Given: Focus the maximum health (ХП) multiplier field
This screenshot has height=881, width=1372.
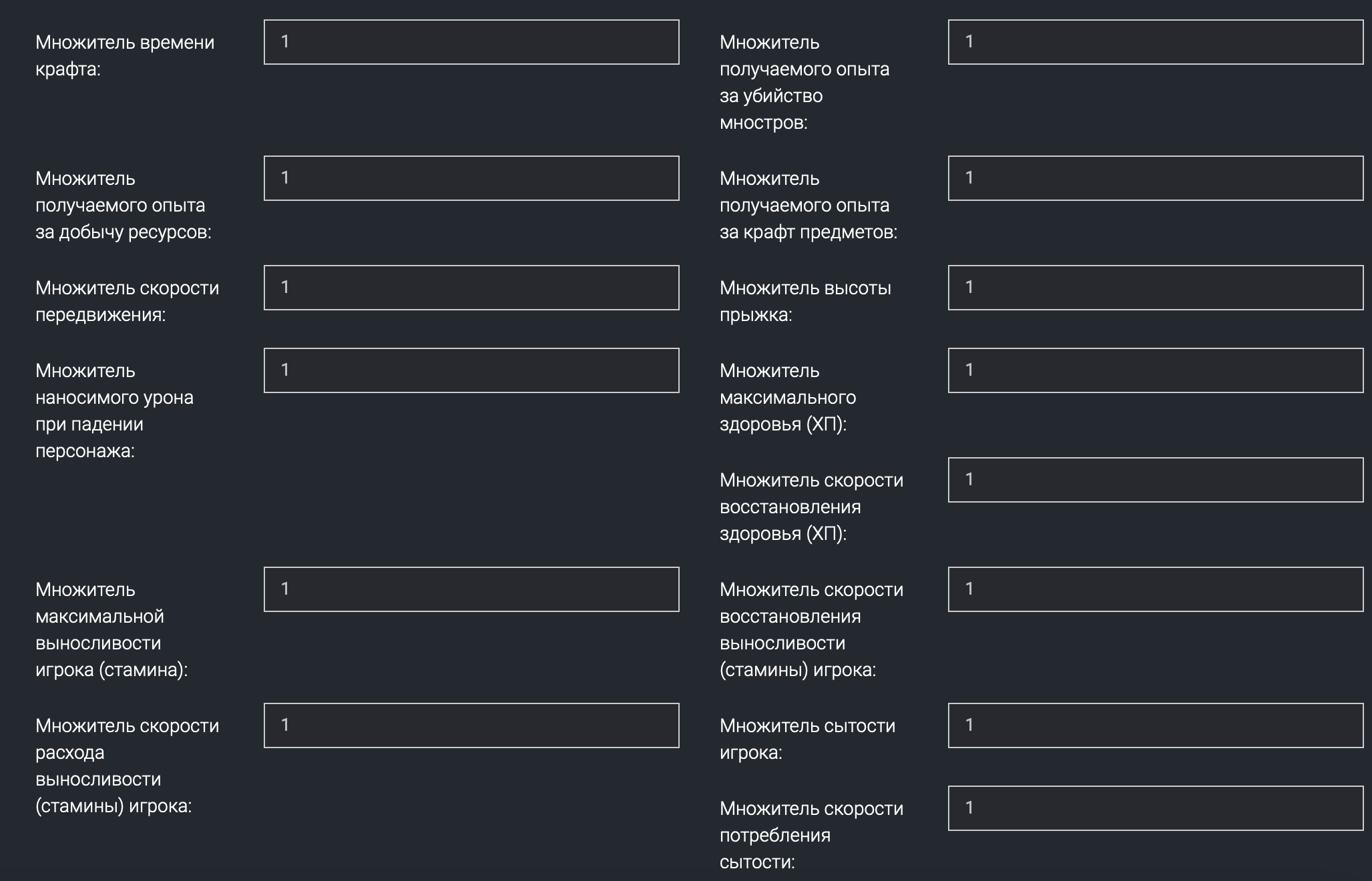Looking at the screenshot, I should tap(1155, 370).
